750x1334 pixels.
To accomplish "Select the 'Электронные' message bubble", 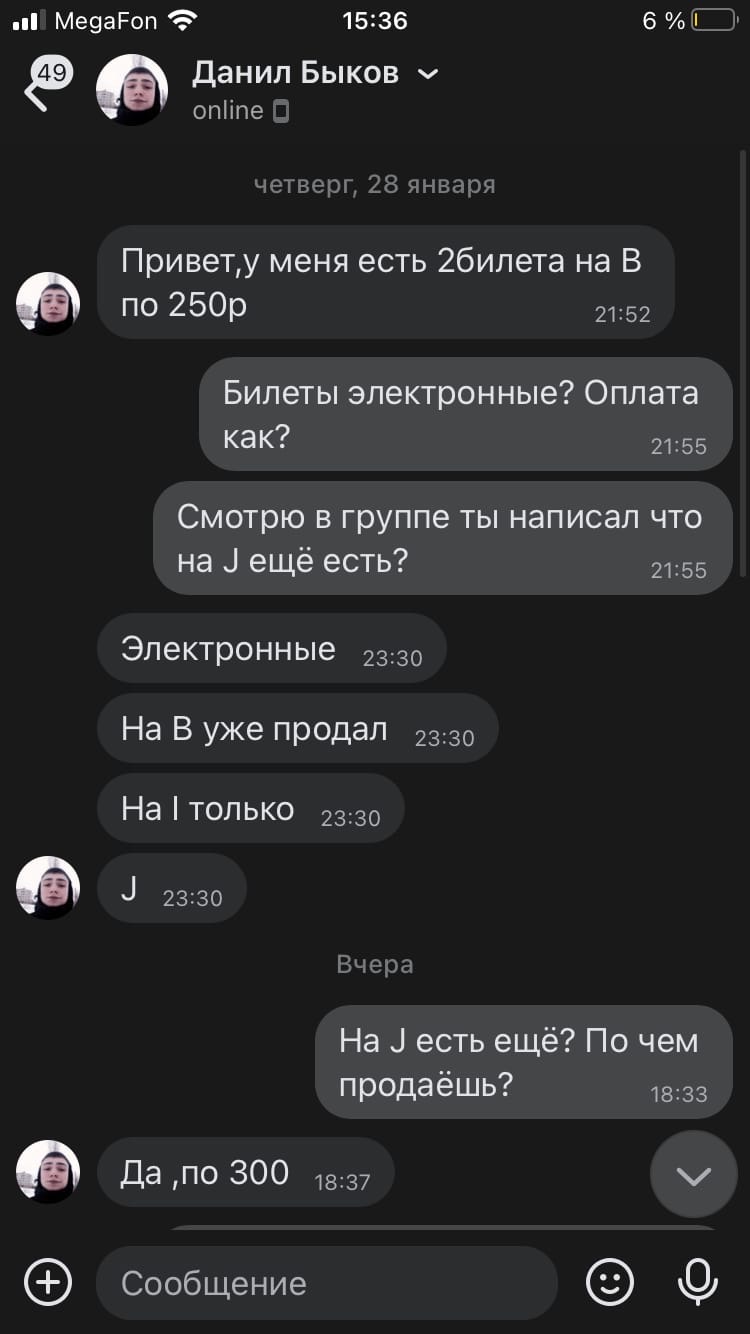I will (x=271, y=649).
